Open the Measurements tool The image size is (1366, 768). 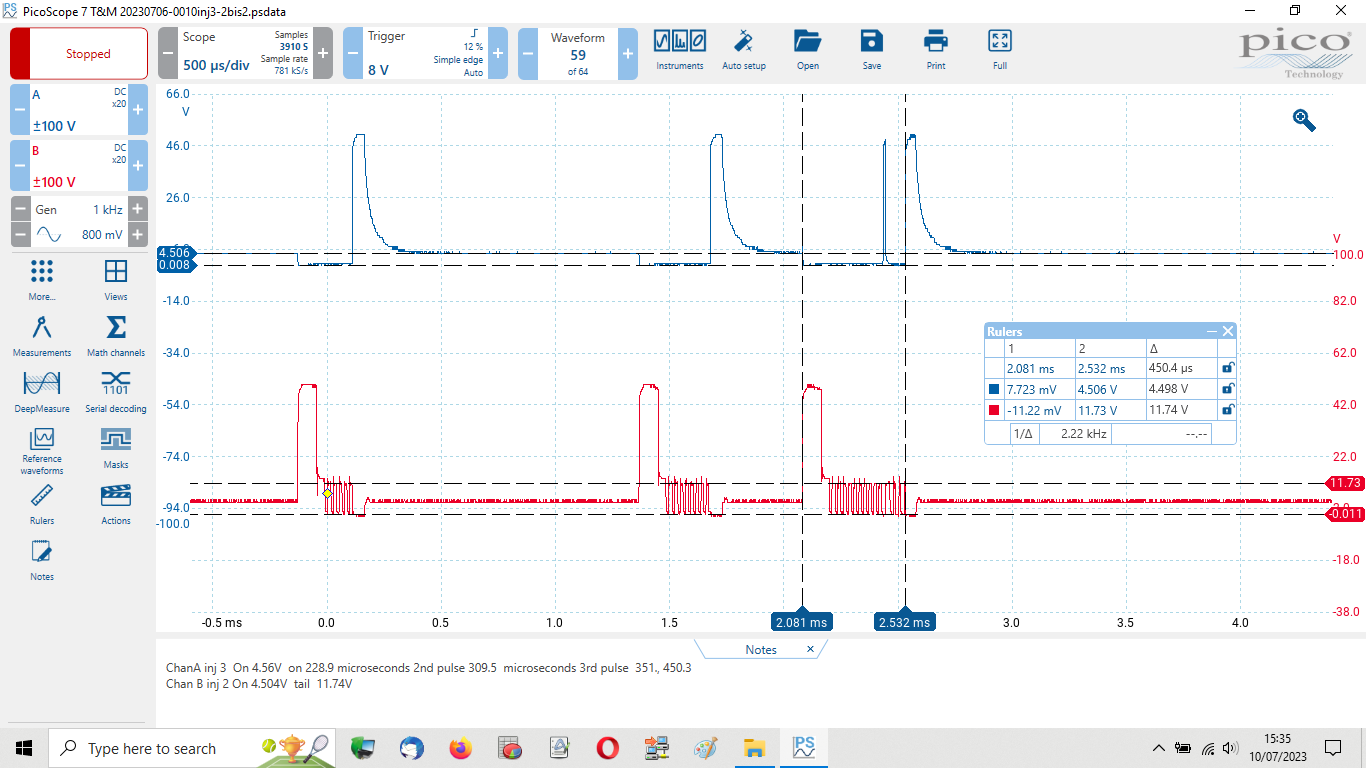pyautogui.click(x=42, y=336)
